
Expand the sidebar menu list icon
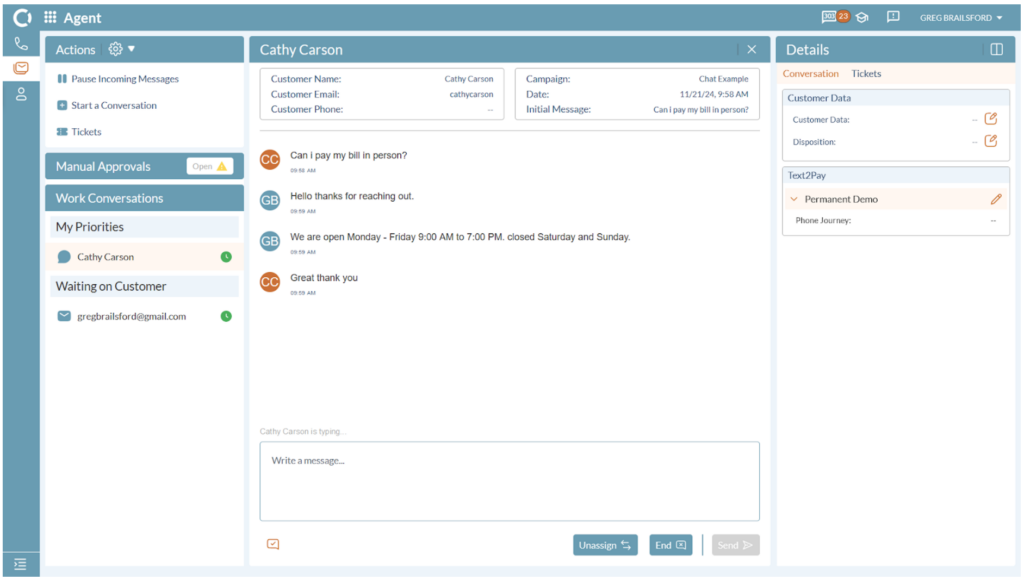pyautogui.click(x=20, y=564)
